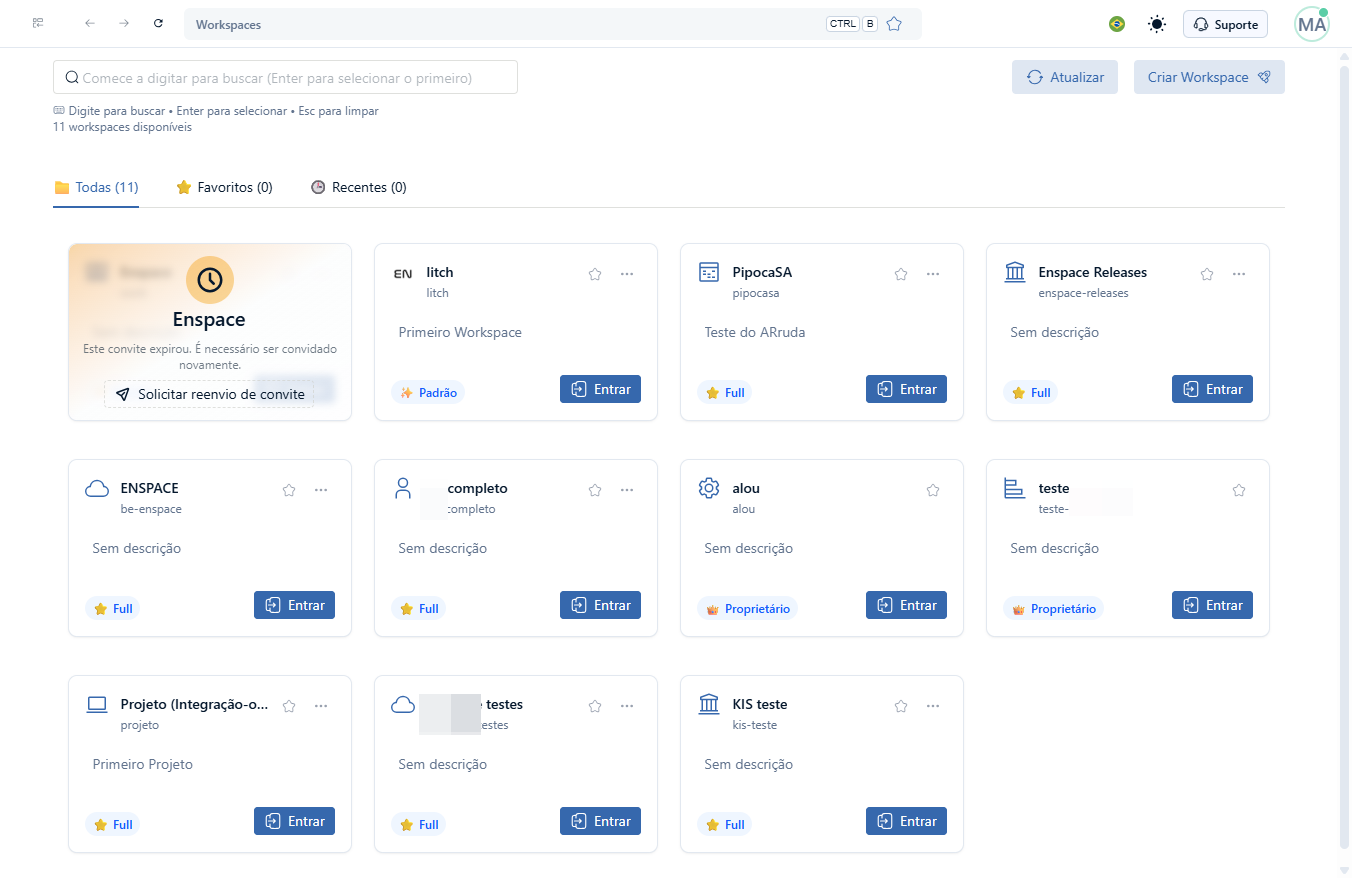Open three-dot menu on ENSPACE card
The width and height of the screenshot is (1352, 878).
click(x=321, y=490)
